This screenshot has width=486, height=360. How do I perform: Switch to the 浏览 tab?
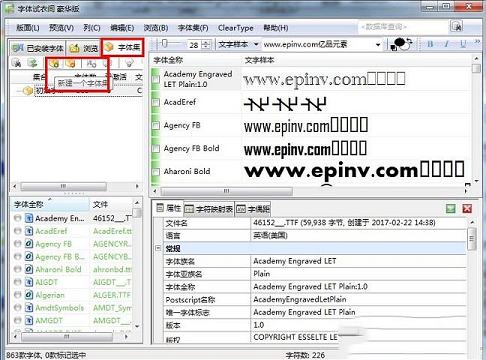[x=83, y=48]
